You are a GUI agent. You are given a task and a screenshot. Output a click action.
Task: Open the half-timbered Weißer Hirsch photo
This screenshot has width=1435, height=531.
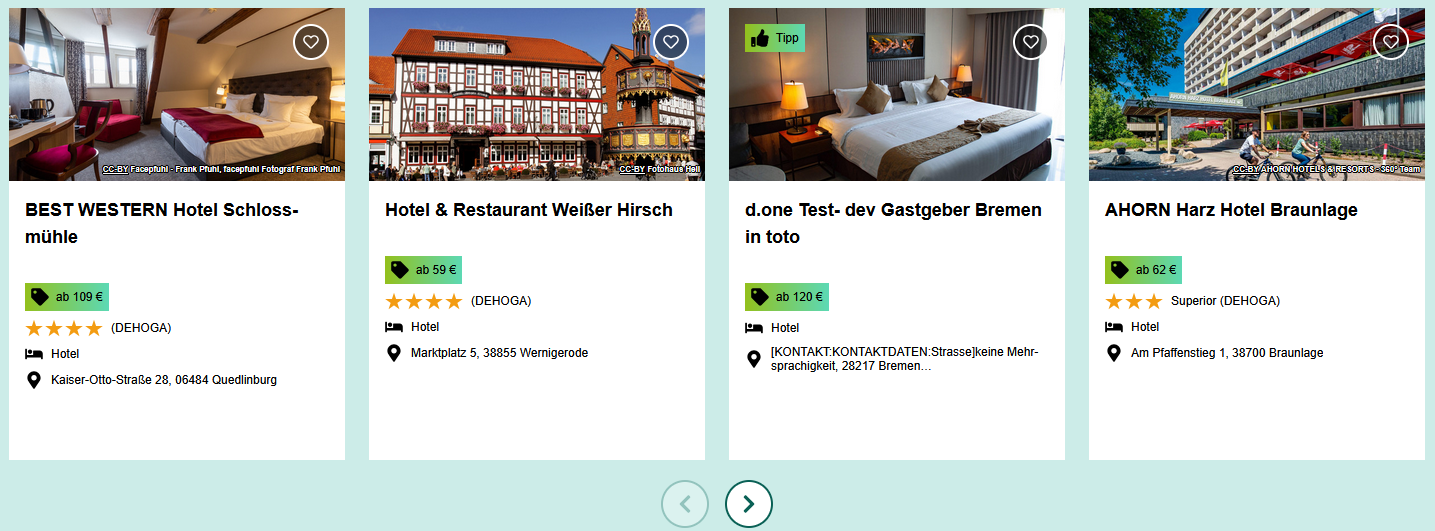point(537,95)
